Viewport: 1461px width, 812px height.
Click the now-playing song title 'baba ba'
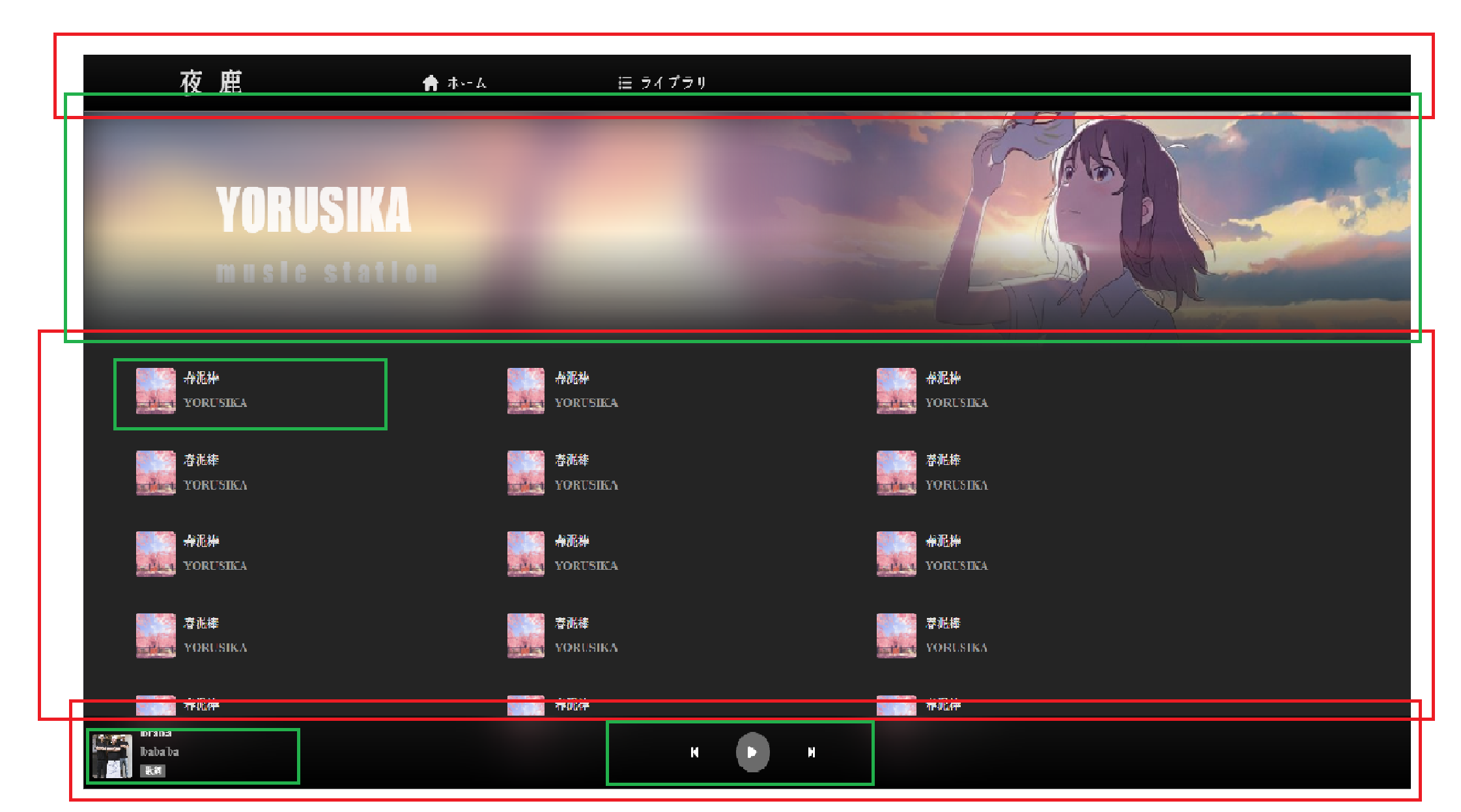[160, 751]
